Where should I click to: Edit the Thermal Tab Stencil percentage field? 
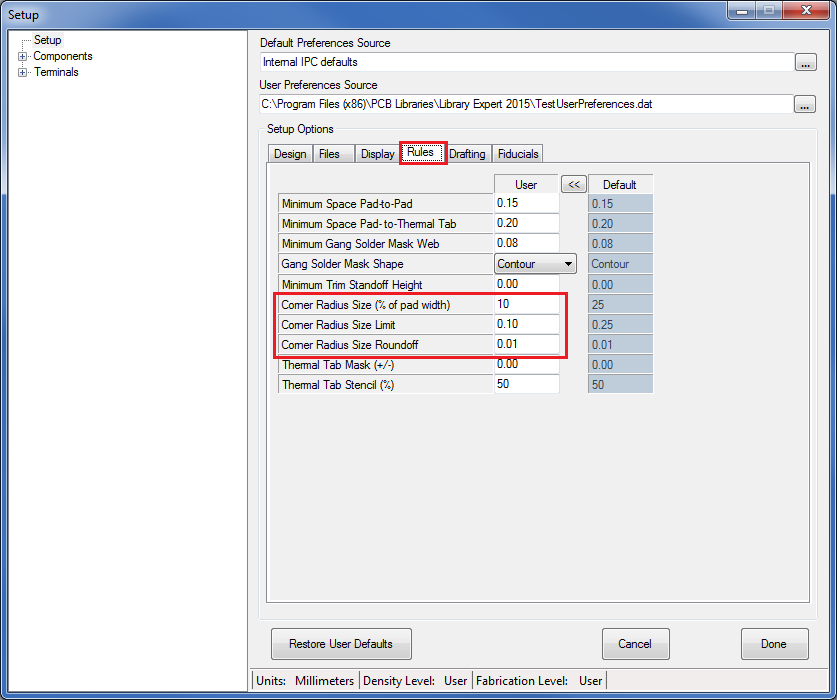click(526, 385)
